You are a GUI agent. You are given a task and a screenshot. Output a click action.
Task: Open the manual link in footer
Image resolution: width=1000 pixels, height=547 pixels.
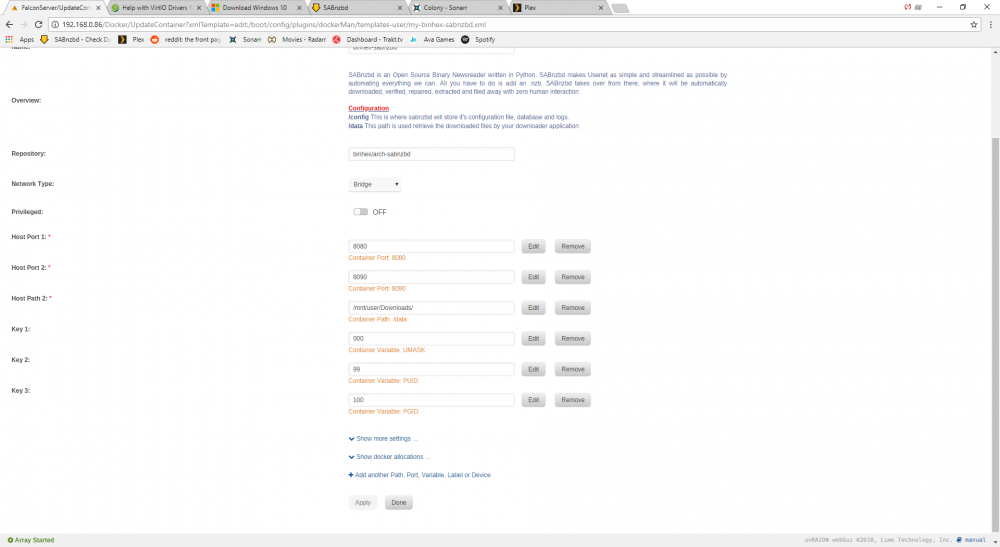(x=971, y=540)
